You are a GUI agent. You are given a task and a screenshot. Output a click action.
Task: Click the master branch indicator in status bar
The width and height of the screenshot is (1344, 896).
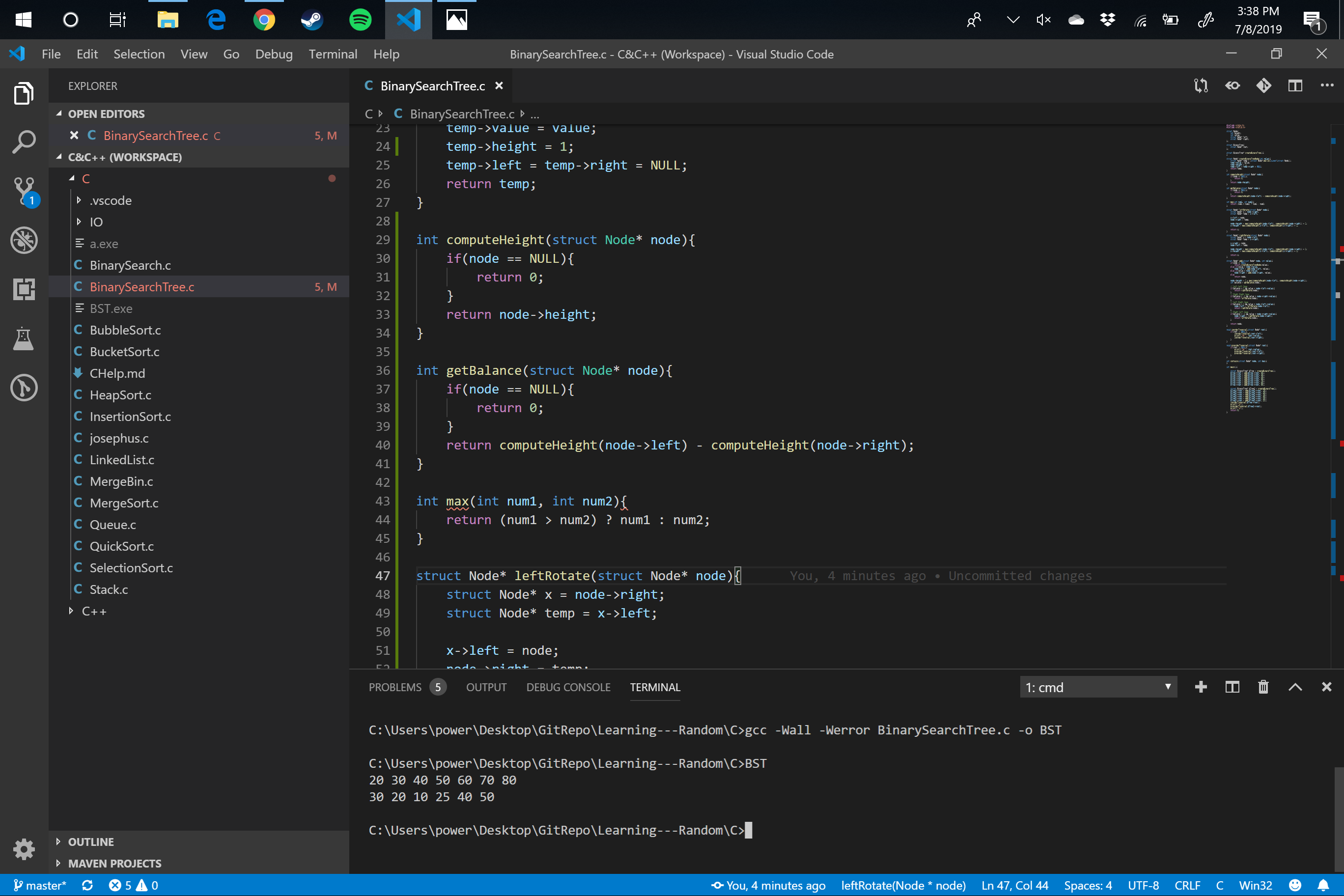(40, 885)
